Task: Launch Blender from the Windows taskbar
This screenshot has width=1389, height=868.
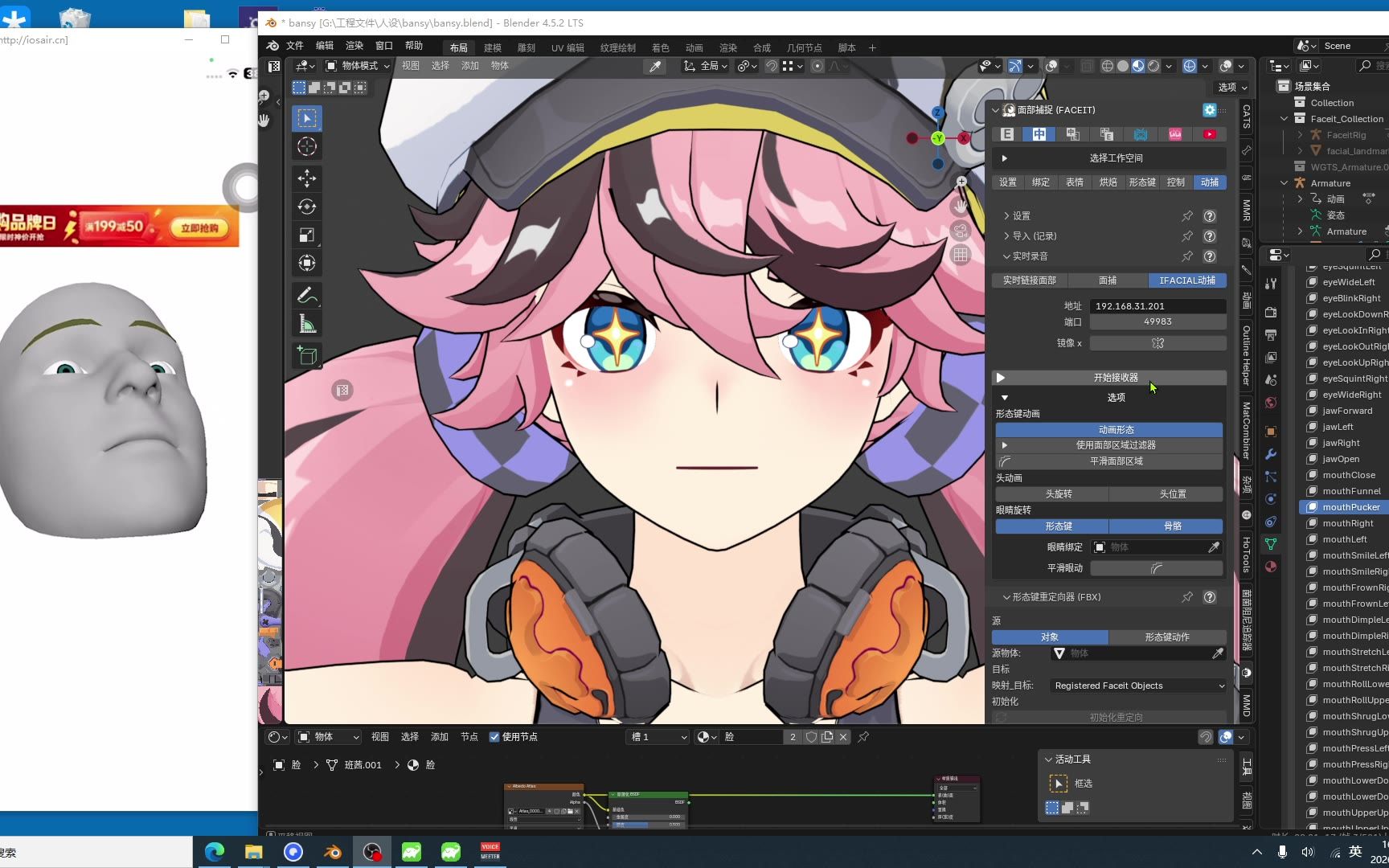Action: pos(332,852)
